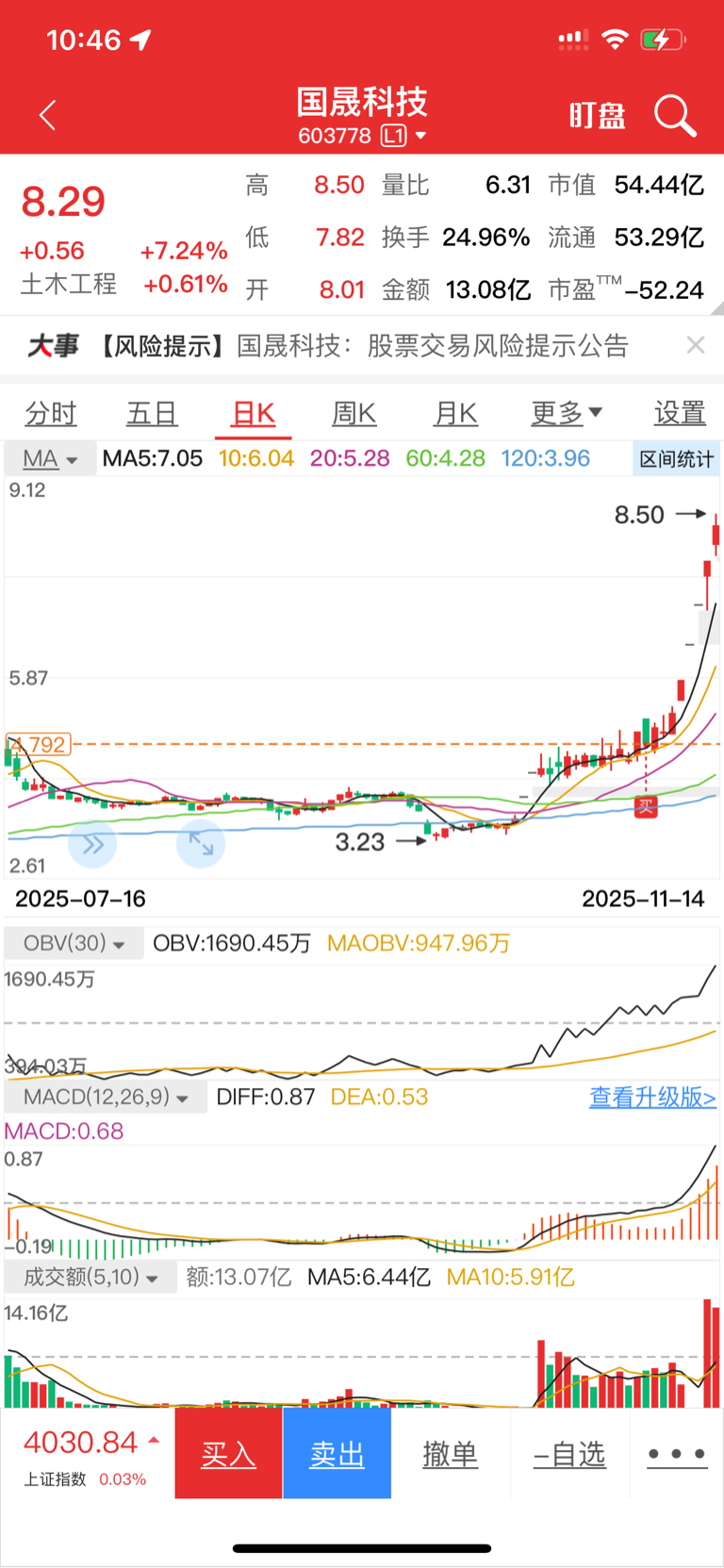Tap the 上证指数 4030.84 index ticker
Viewport: 724px width, 1568px height.
point(86,1458)
